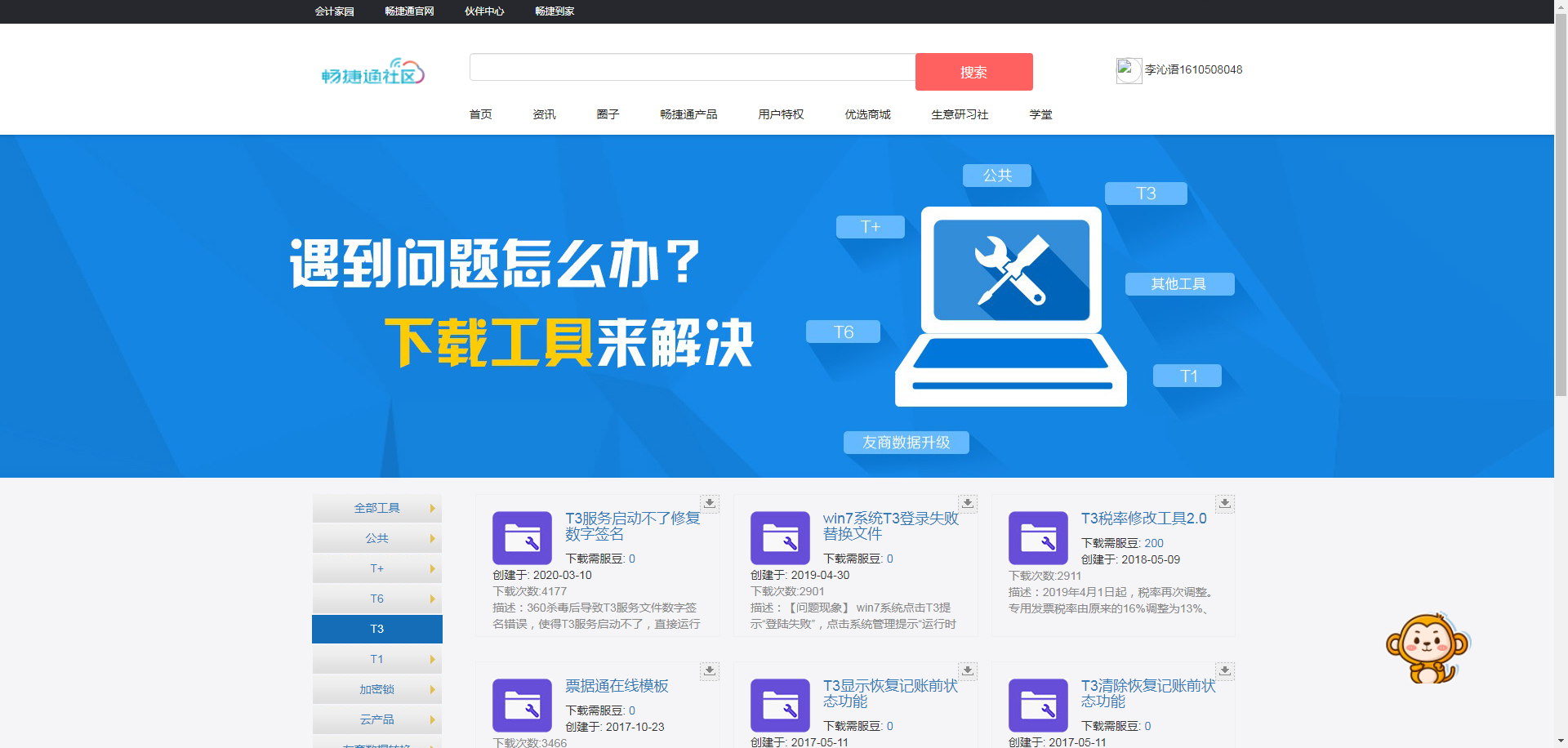1568x748 pixels.
Task: Open the T3显示恢复记账前状态功能 title link
Action: click(x=891, y=694)
